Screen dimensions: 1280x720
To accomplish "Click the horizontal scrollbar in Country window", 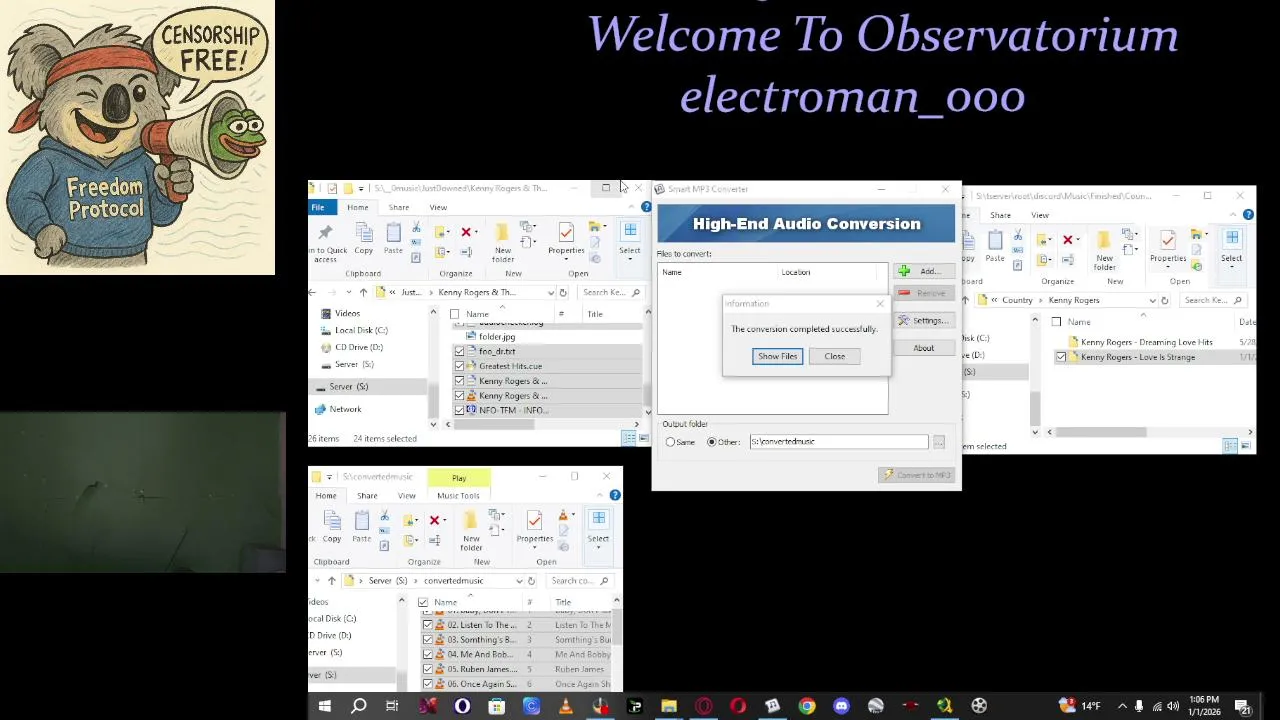I will pos(1102,432).
